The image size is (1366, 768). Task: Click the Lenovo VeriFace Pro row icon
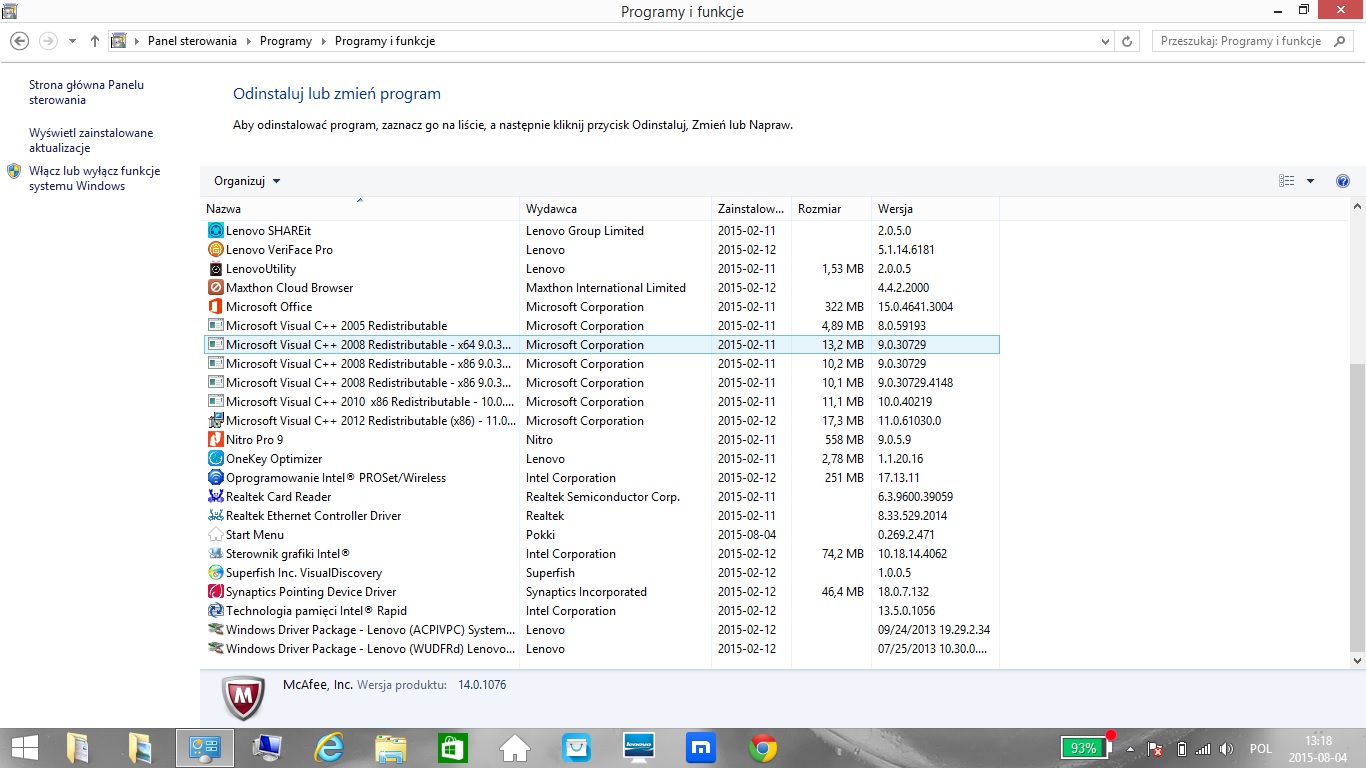pos(216,250)
